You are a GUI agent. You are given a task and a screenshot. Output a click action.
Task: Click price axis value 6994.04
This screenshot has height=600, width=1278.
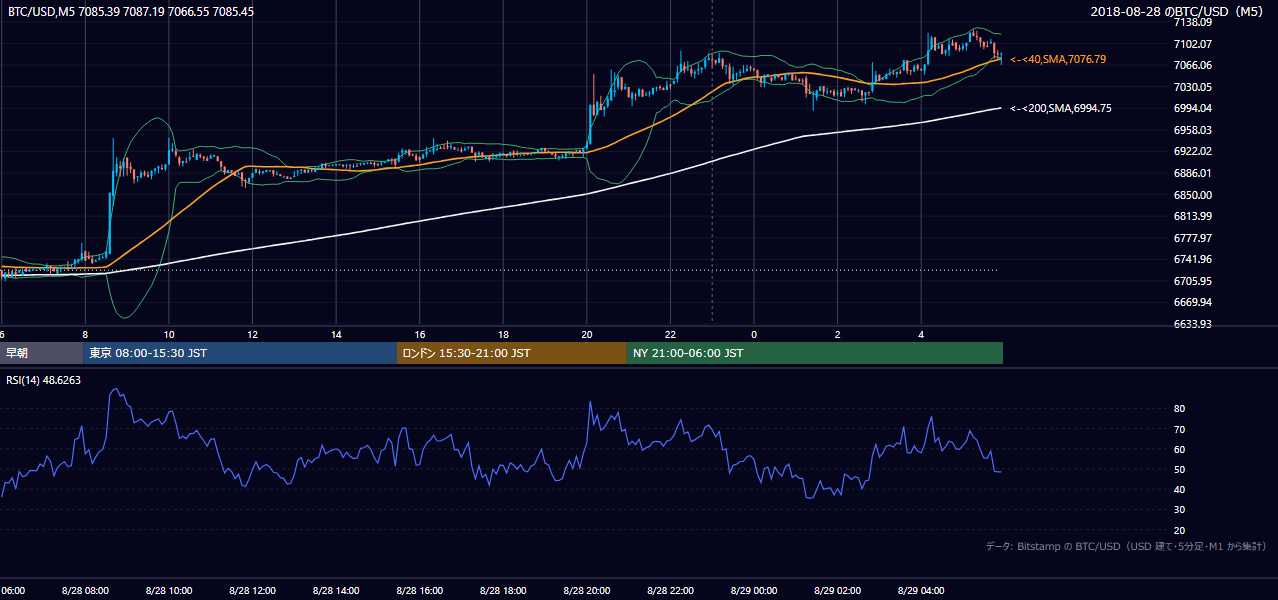pos(1193,108)
